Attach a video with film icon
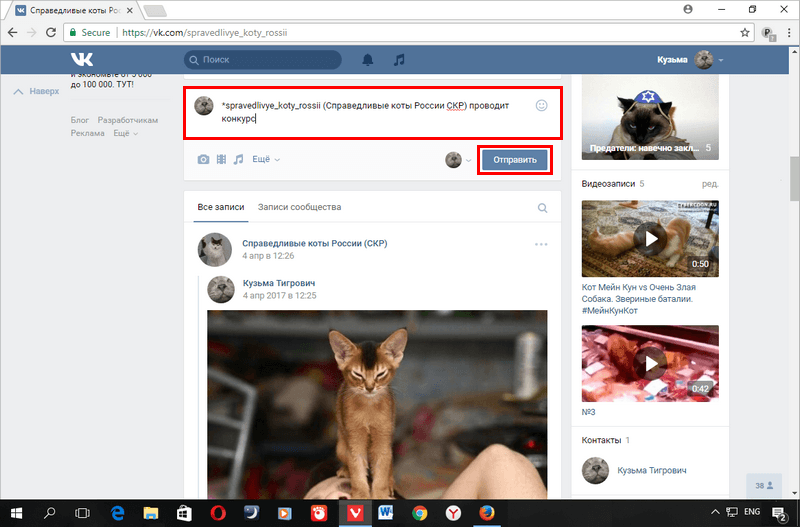 pyautogui.click(x=221, y=160)
